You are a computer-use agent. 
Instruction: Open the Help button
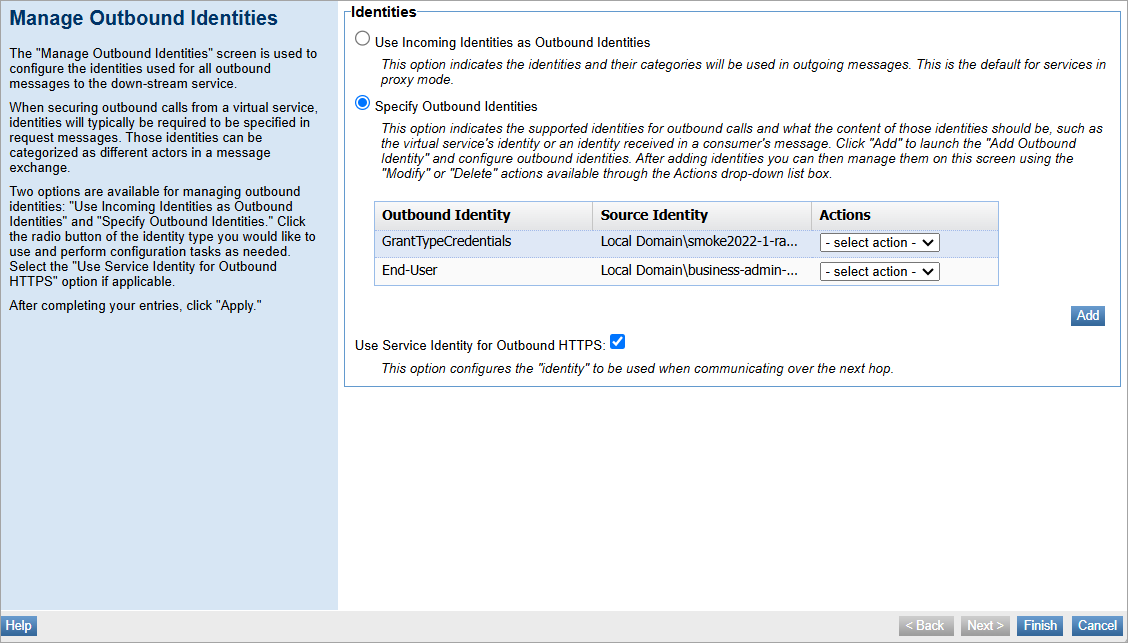tap(19, 626)
